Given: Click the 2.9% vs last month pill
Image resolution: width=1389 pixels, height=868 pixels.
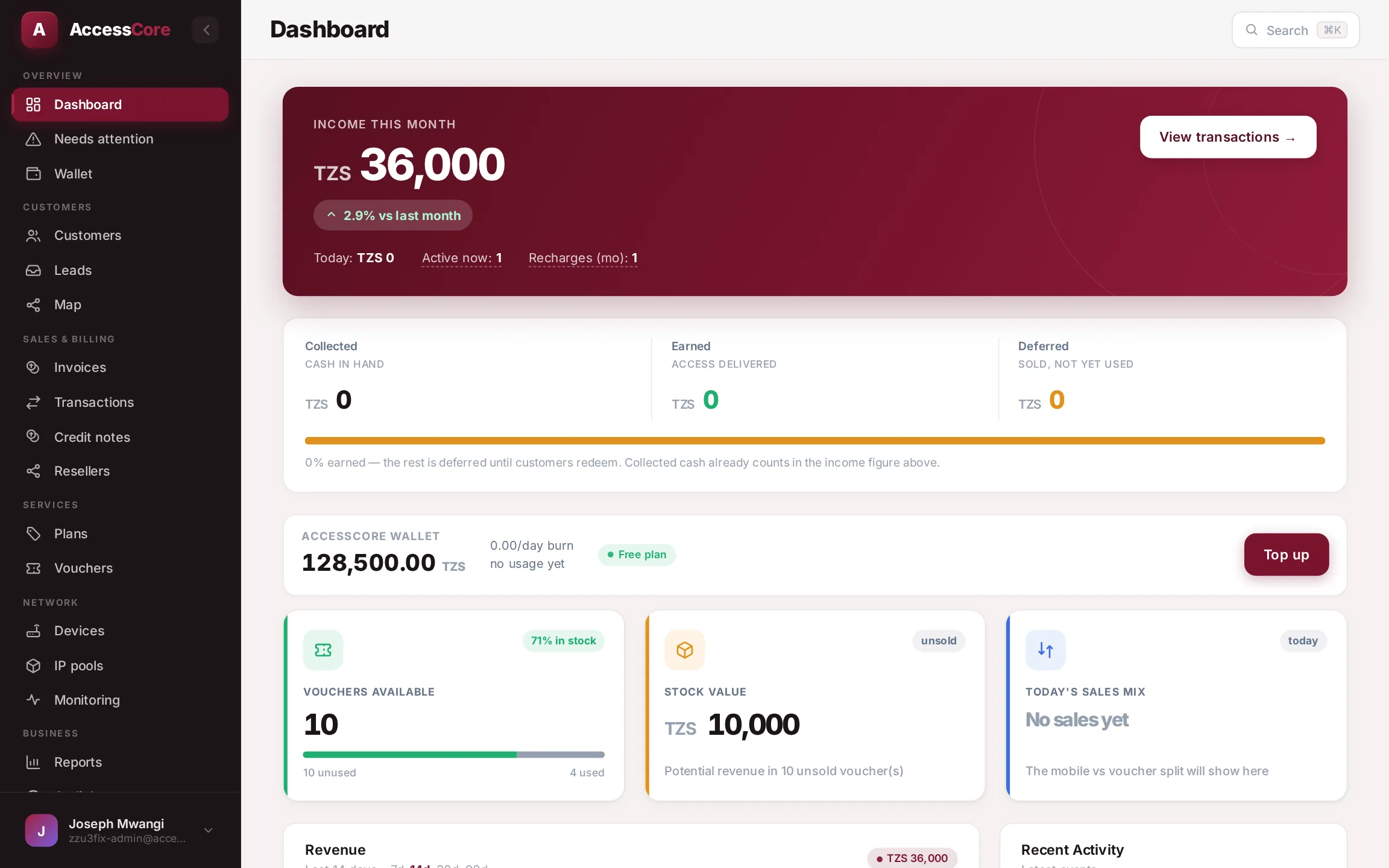Looking at the screenshot, I should coord(392,215).
